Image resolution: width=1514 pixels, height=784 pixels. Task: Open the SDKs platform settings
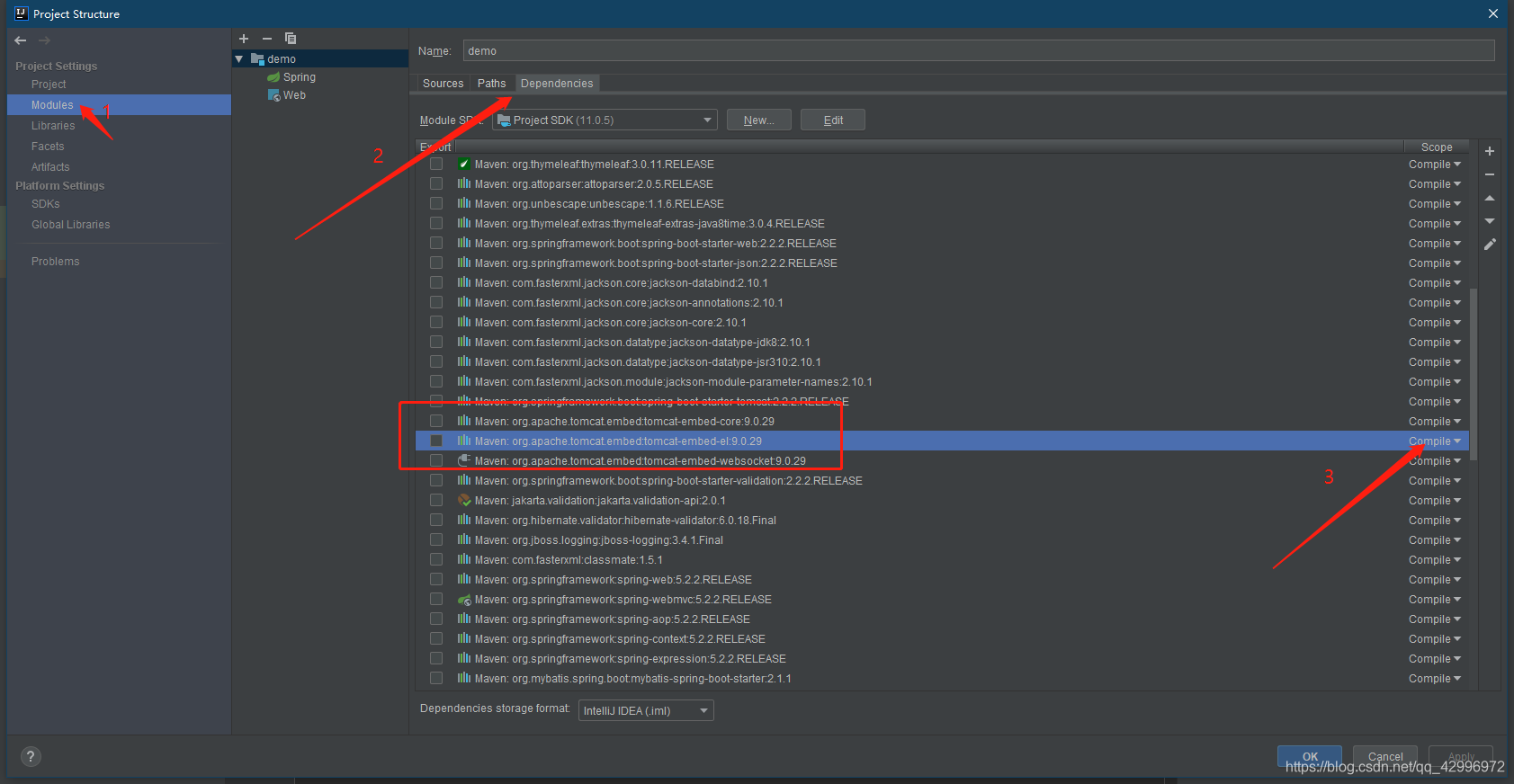tap(46, 204)
